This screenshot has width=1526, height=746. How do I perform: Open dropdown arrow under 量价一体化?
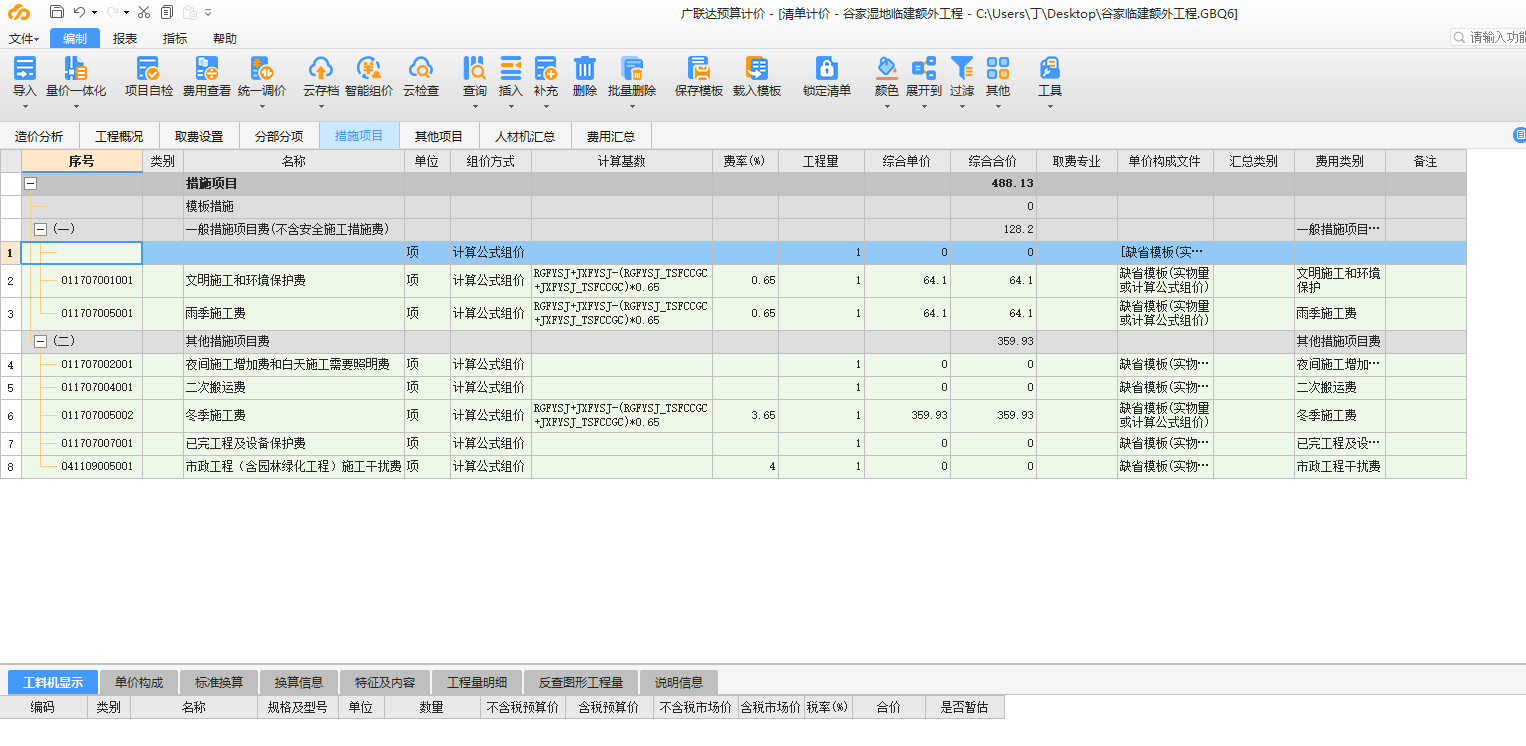(76, 106)
